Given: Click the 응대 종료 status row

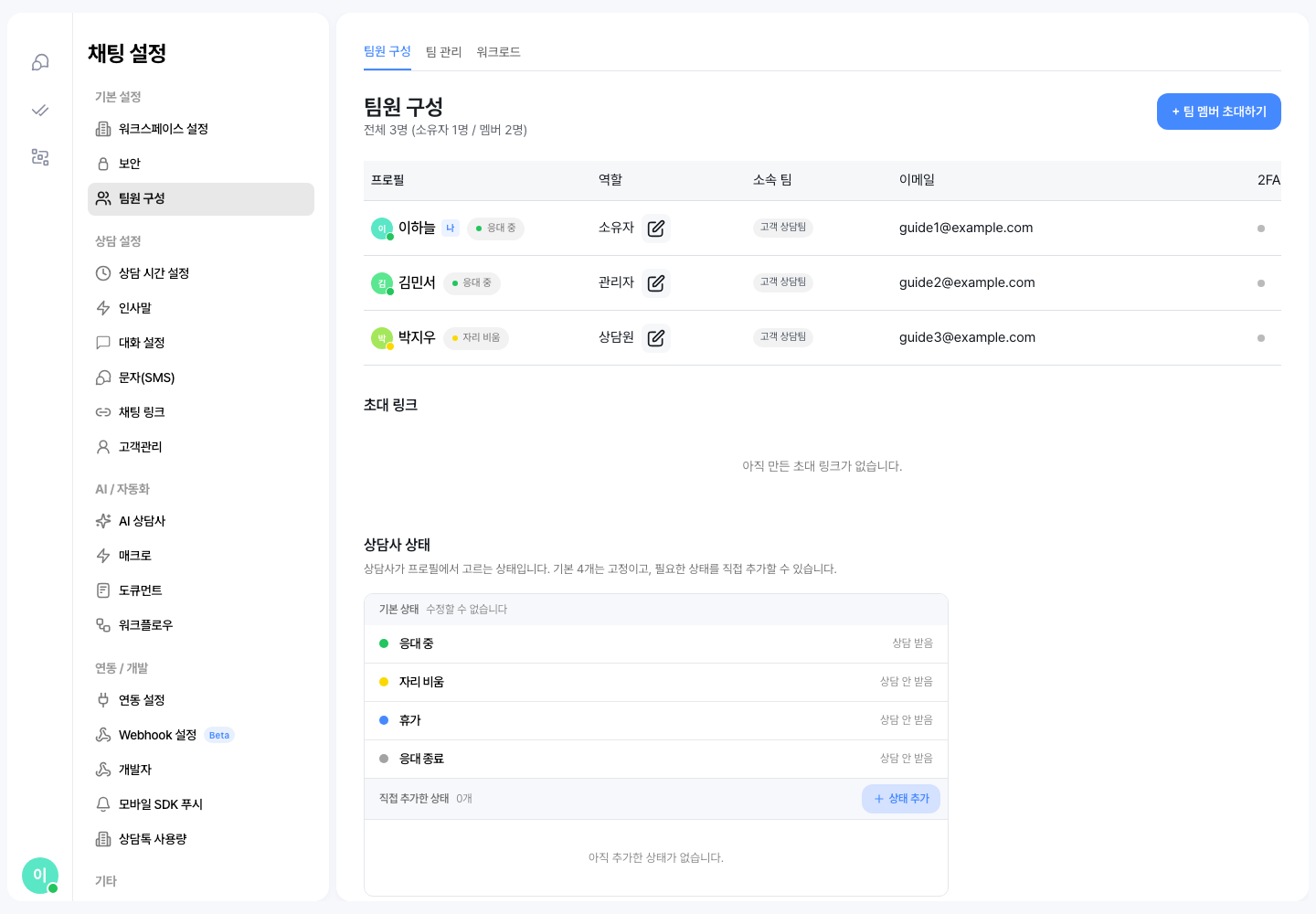Looking at the screenshot, I should 656,759.
